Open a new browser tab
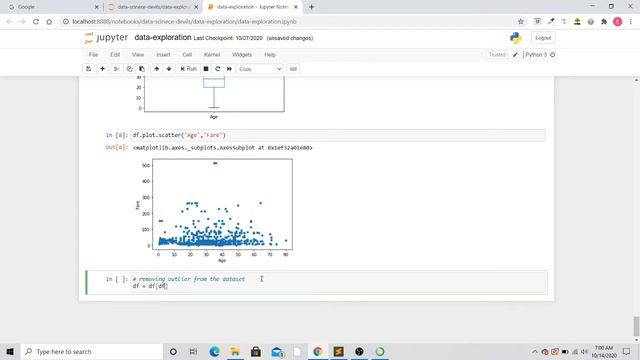This screenshot has width=640, height=360. pos(311,7)
